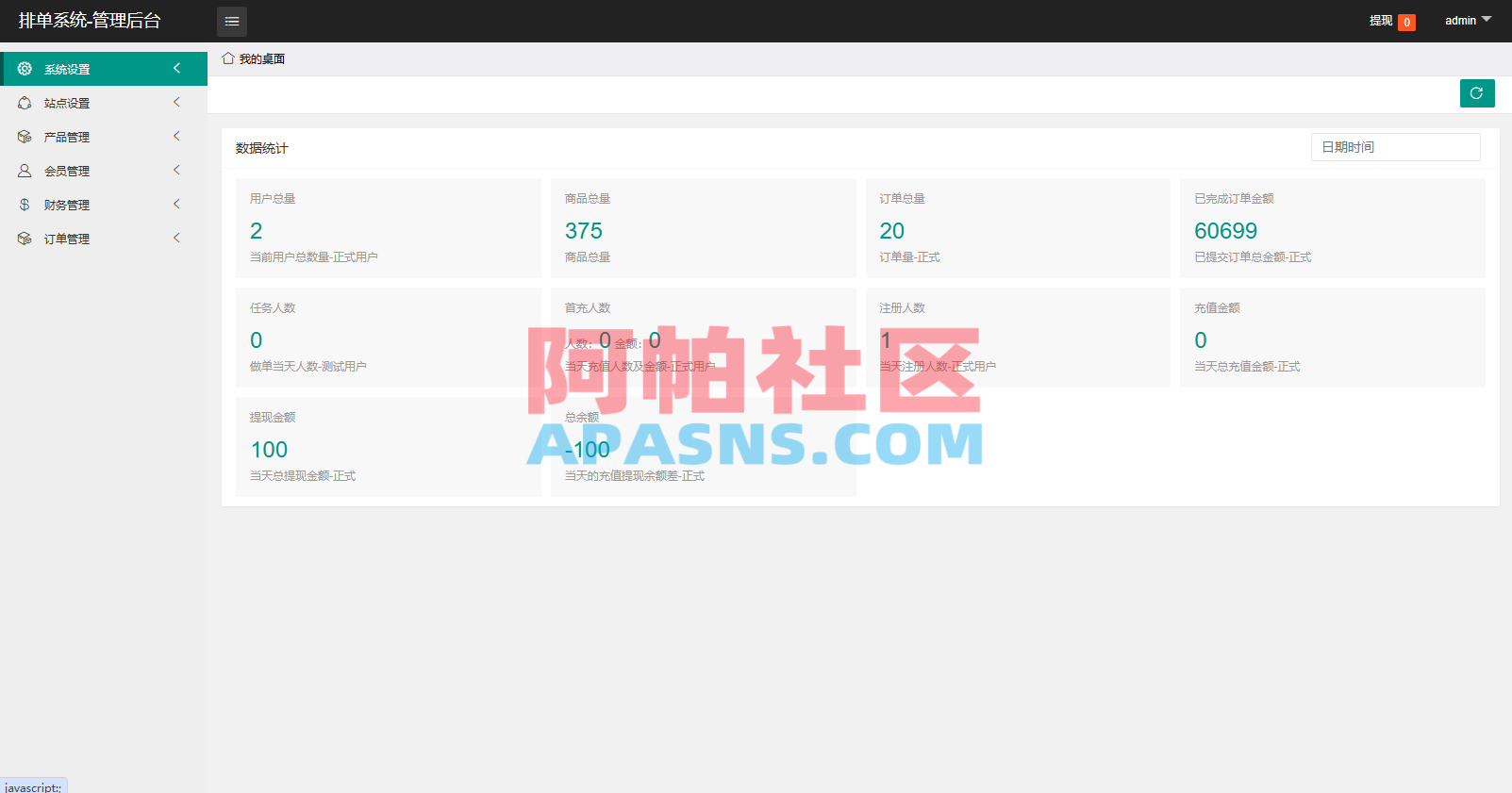The image size is (1512, 793).
Task: Click the 提现 link in the header
Action: click(1381, 21)
